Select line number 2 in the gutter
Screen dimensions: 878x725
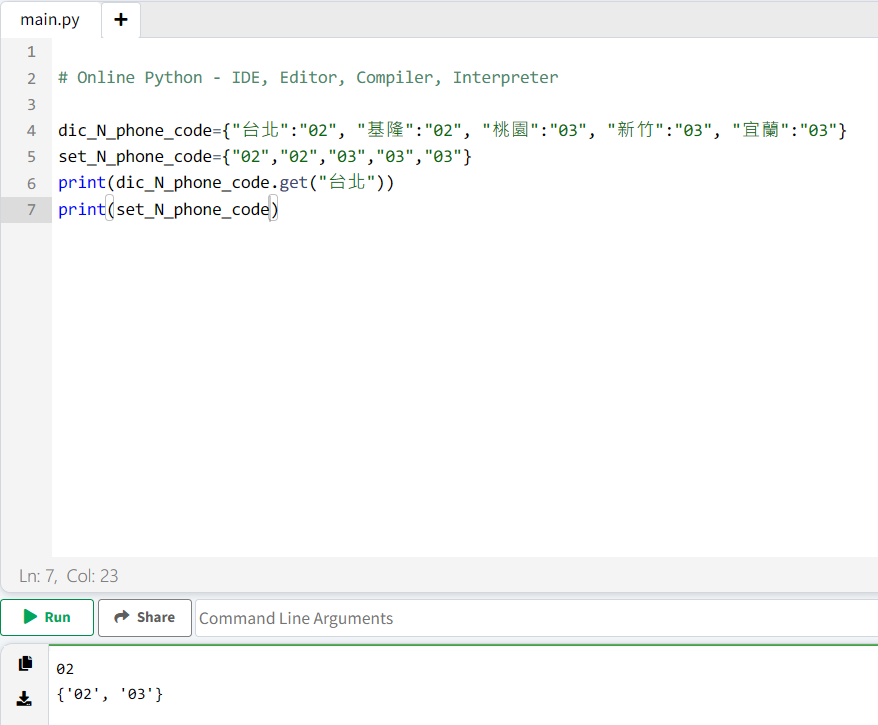point(31,78)
